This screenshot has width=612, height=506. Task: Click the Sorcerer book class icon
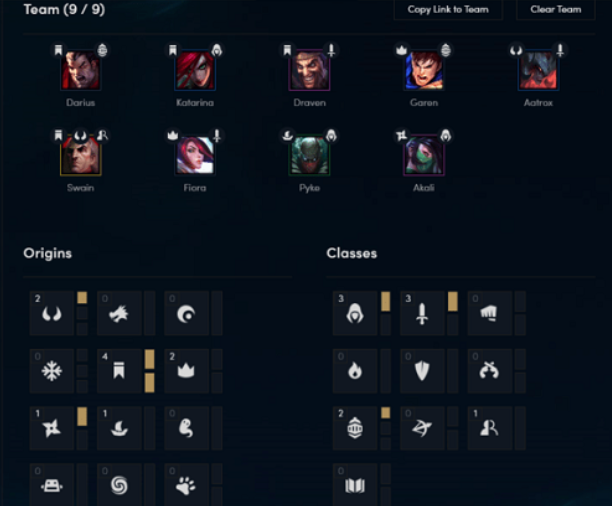click(x=355, y=485)
